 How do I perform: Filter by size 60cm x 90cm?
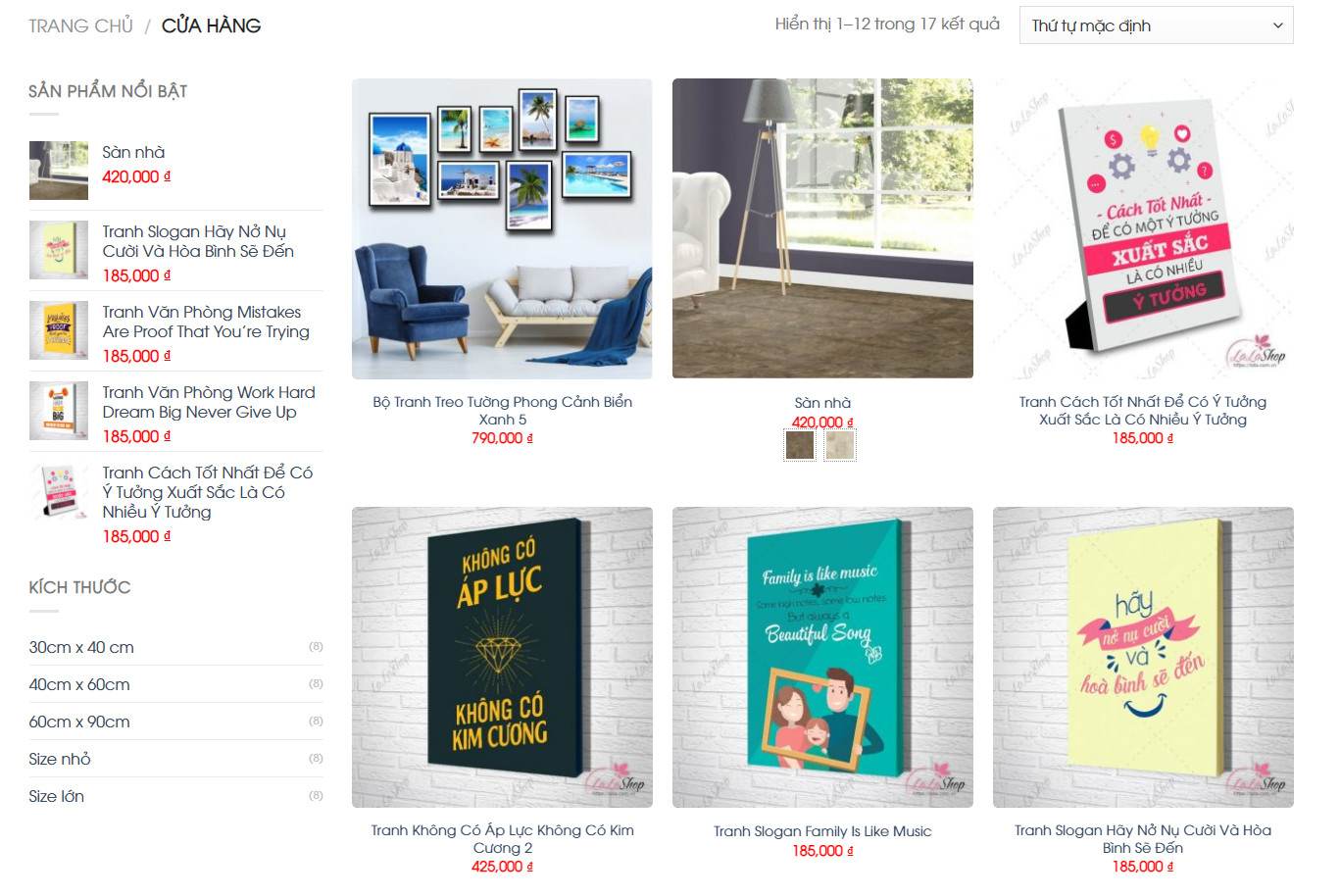click(79, 722)
